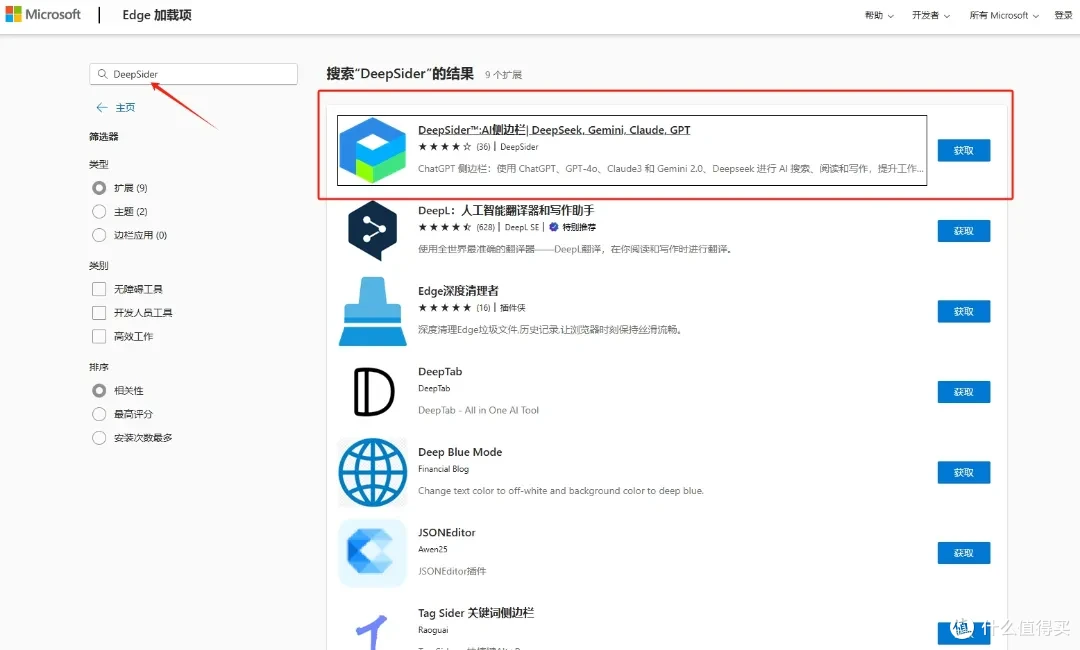1080x650 pixels.
Task: Open the JSONEditor blue icon
Action: 373,553
